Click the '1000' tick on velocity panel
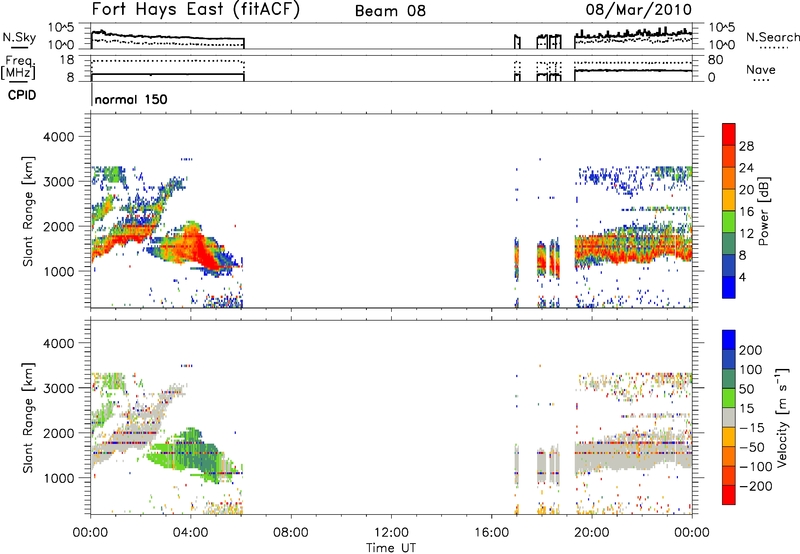This screenshot has width=800, height=554. coord(58,478)
